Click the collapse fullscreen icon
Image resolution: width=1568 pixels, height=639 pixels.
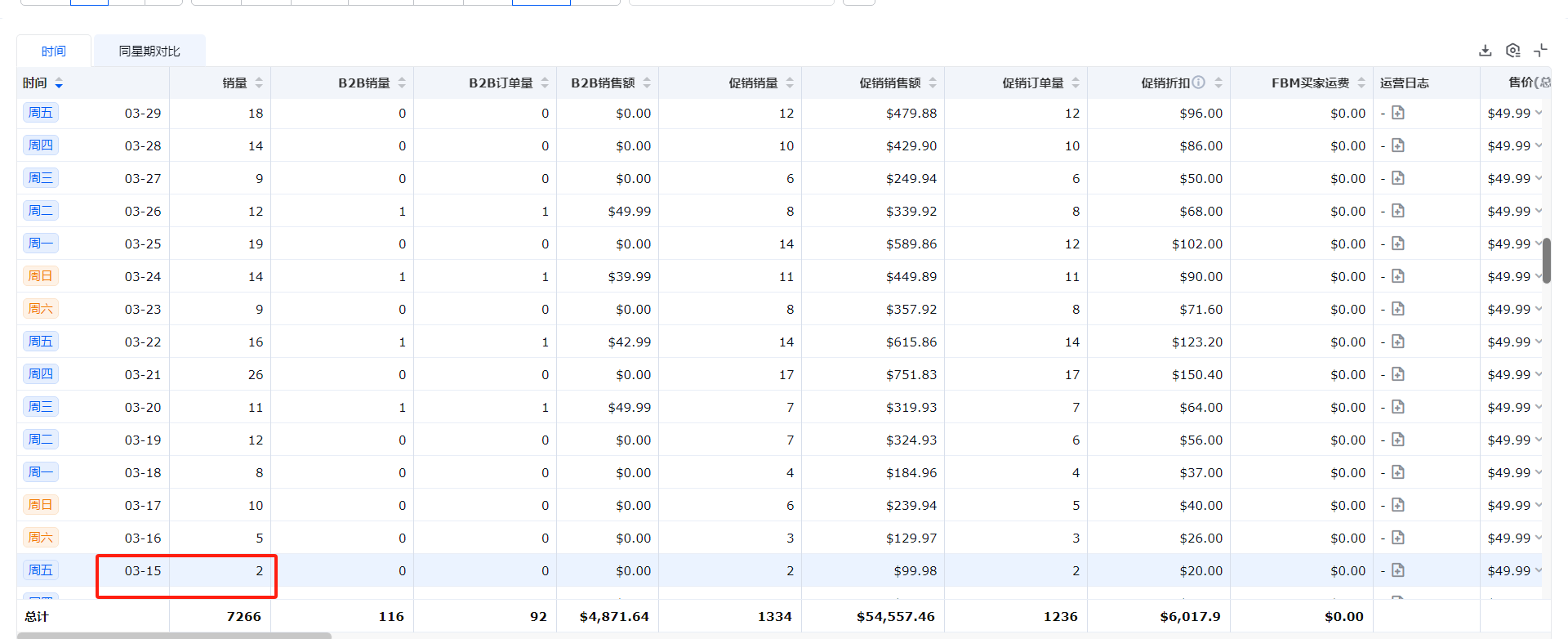coord(1540,51)
